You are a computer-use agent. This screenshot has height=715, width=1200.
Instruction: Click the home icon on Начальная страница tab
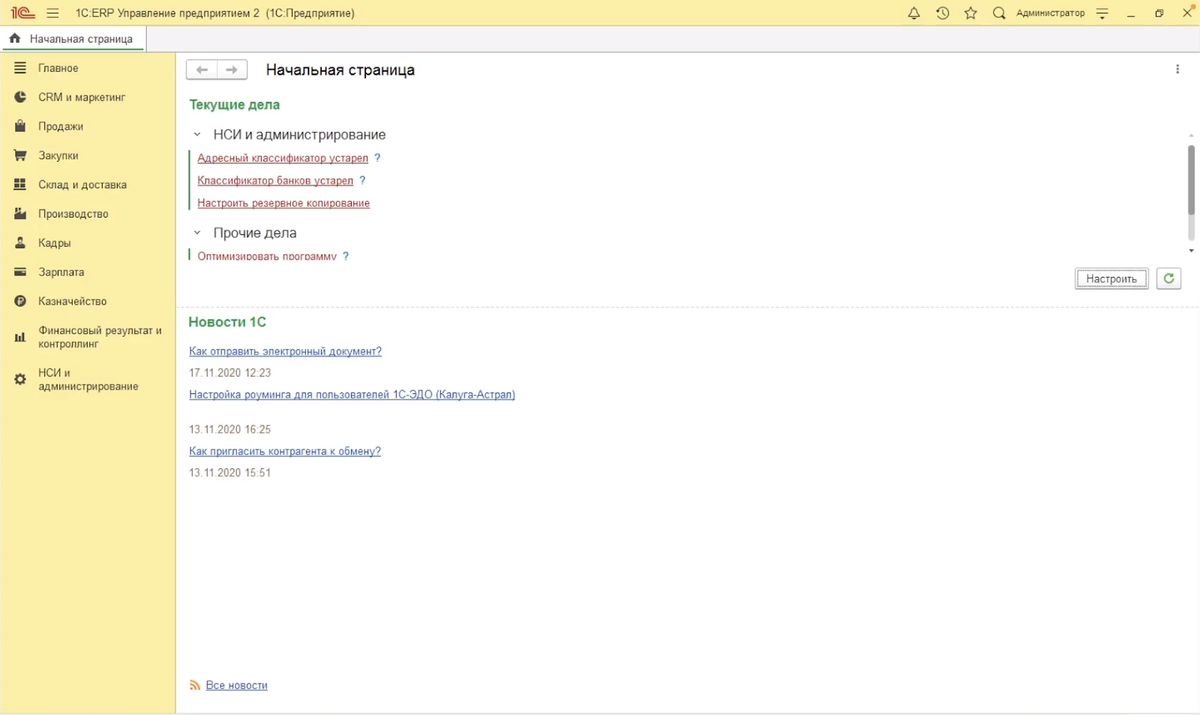[15, 39]
